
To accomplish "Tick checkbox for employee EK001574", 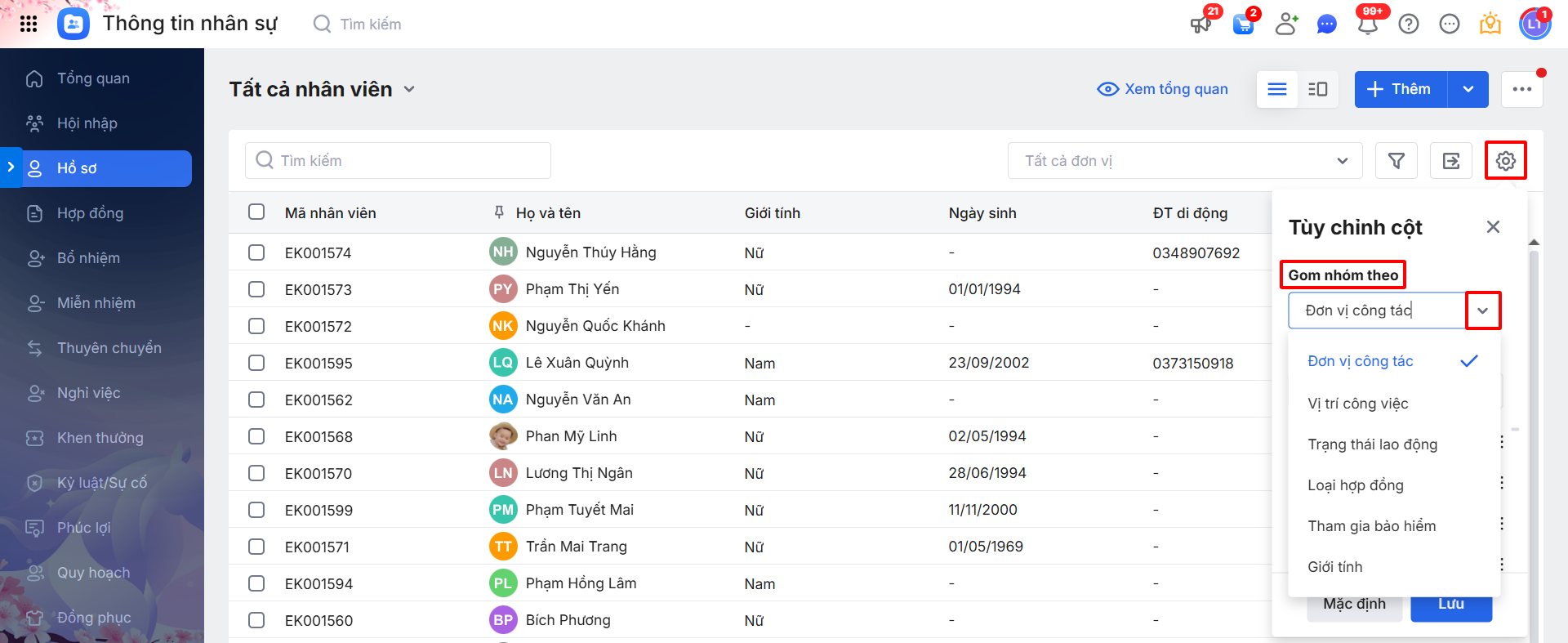I will point(256,252).
